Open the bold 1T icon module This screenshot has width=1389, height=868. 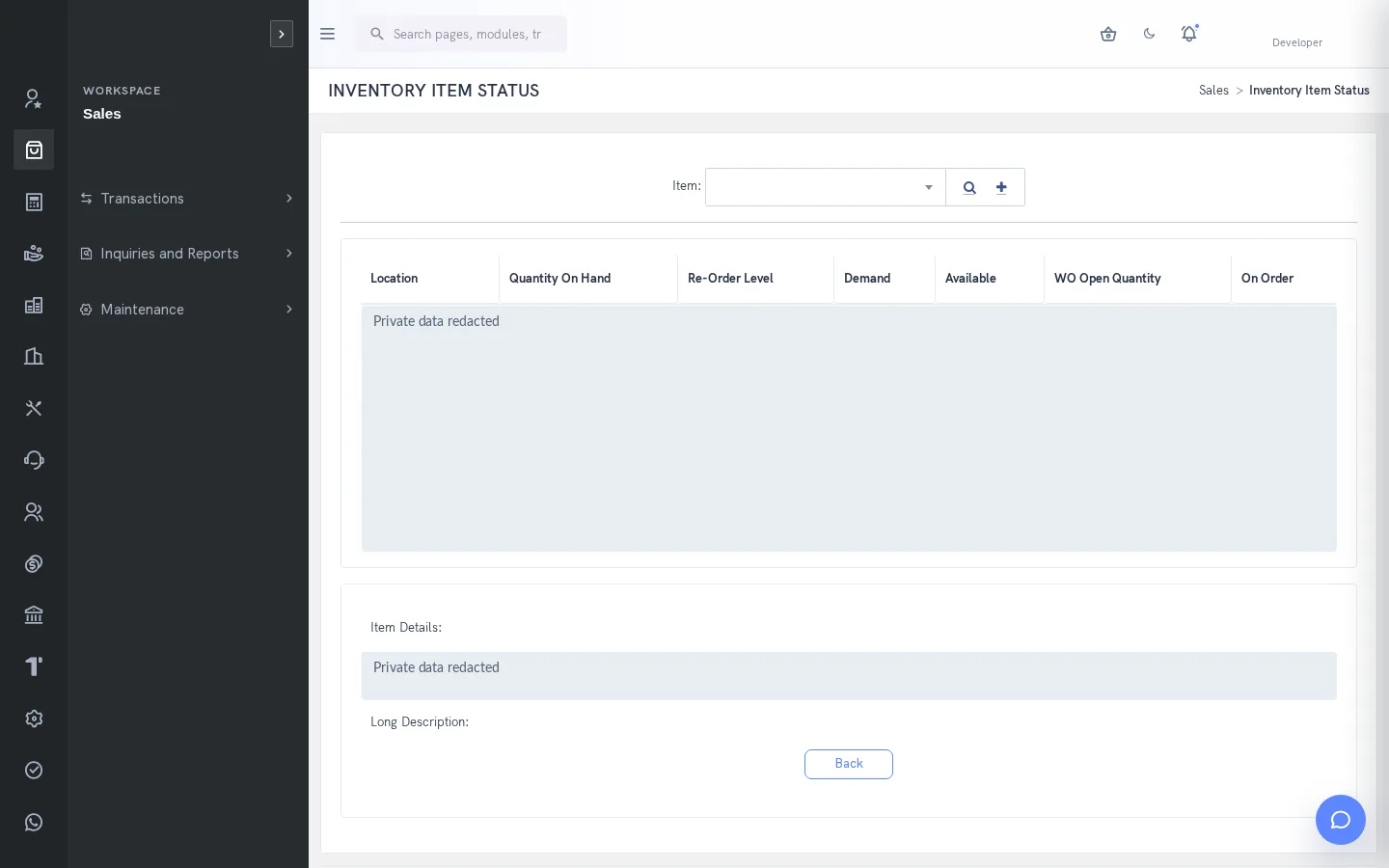pyautogui.click(x=34, y=666)
